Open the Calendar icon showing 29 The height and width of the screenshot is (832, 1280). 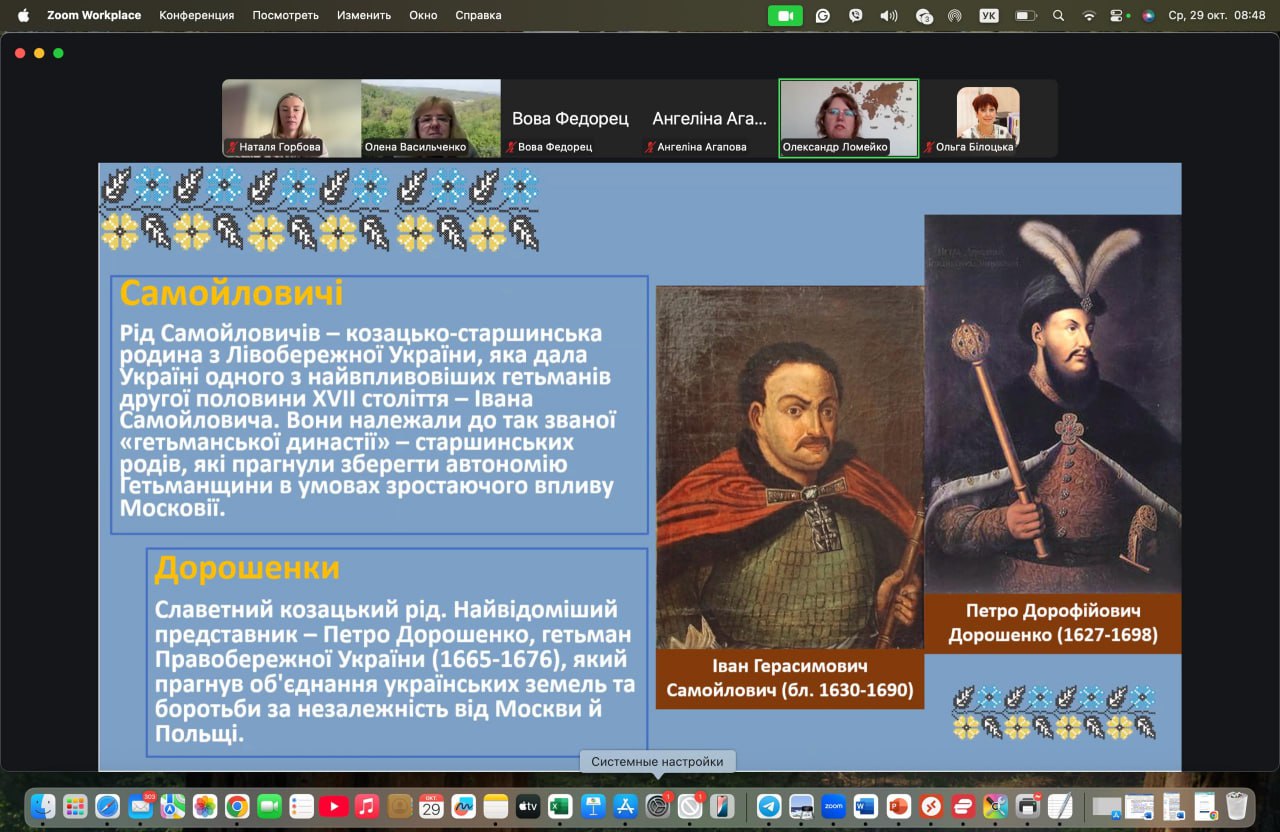(431, 806)
